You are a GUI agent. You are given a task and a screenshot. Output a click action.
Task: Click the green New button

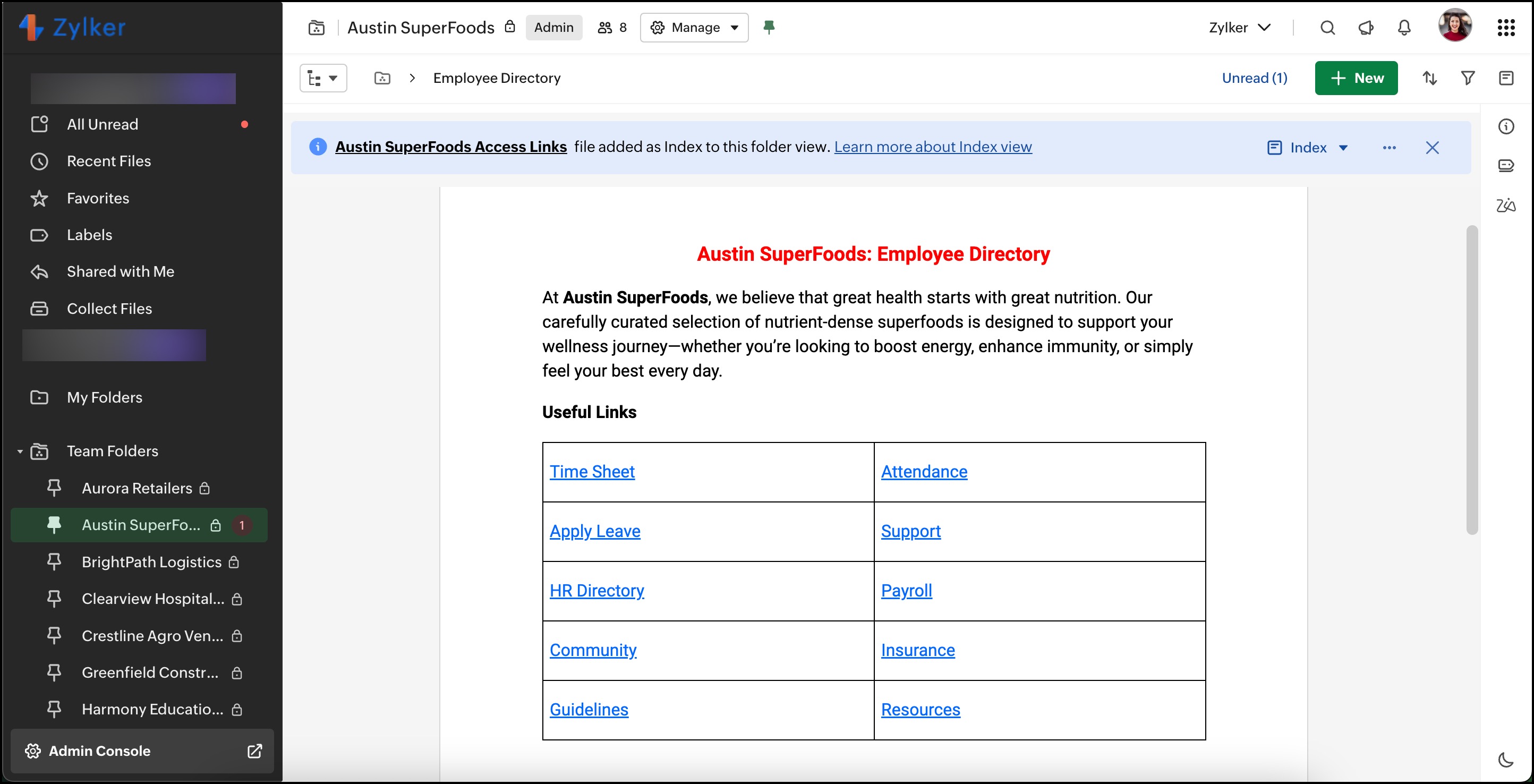click(1356, 78)
